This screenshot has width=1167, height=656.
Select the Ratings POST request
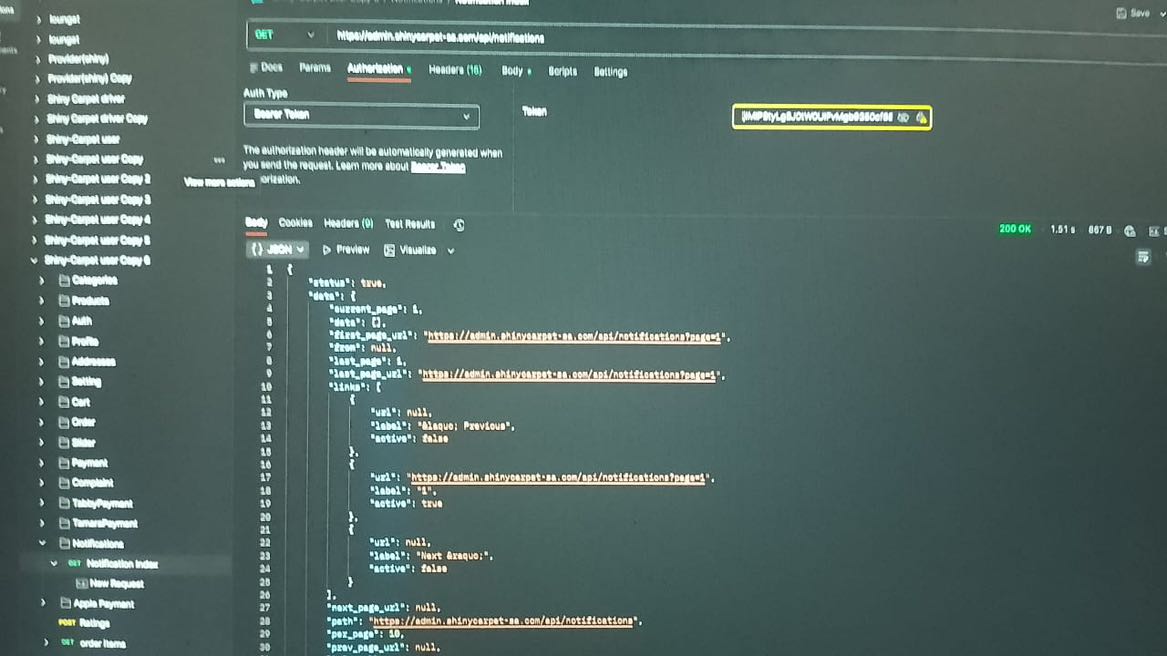click(93, 623)
